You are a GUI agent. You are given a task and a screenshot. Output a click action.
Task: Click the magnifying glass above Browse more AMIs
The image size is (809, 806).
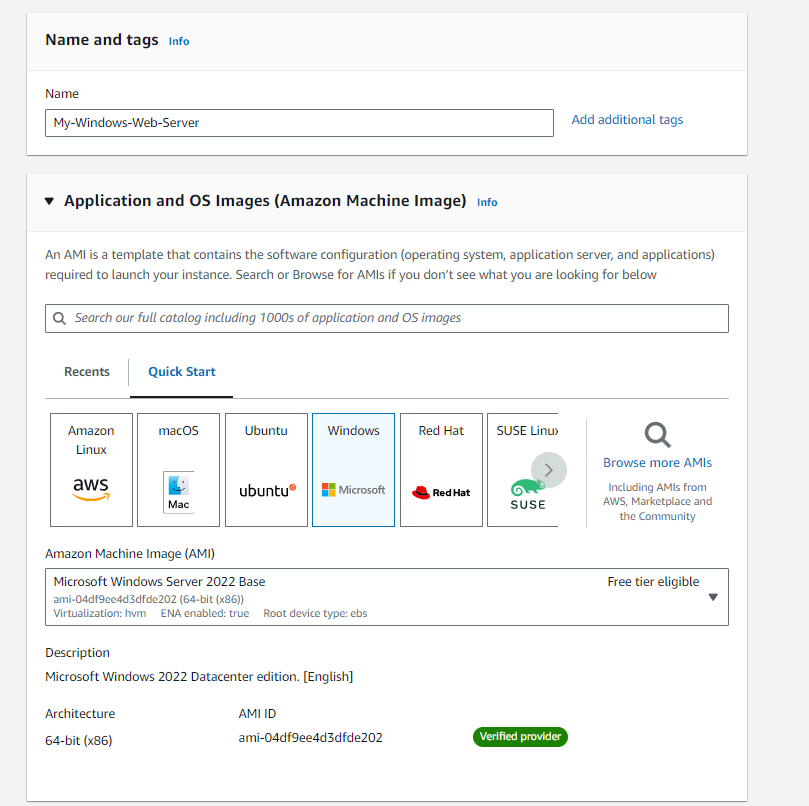657,437
